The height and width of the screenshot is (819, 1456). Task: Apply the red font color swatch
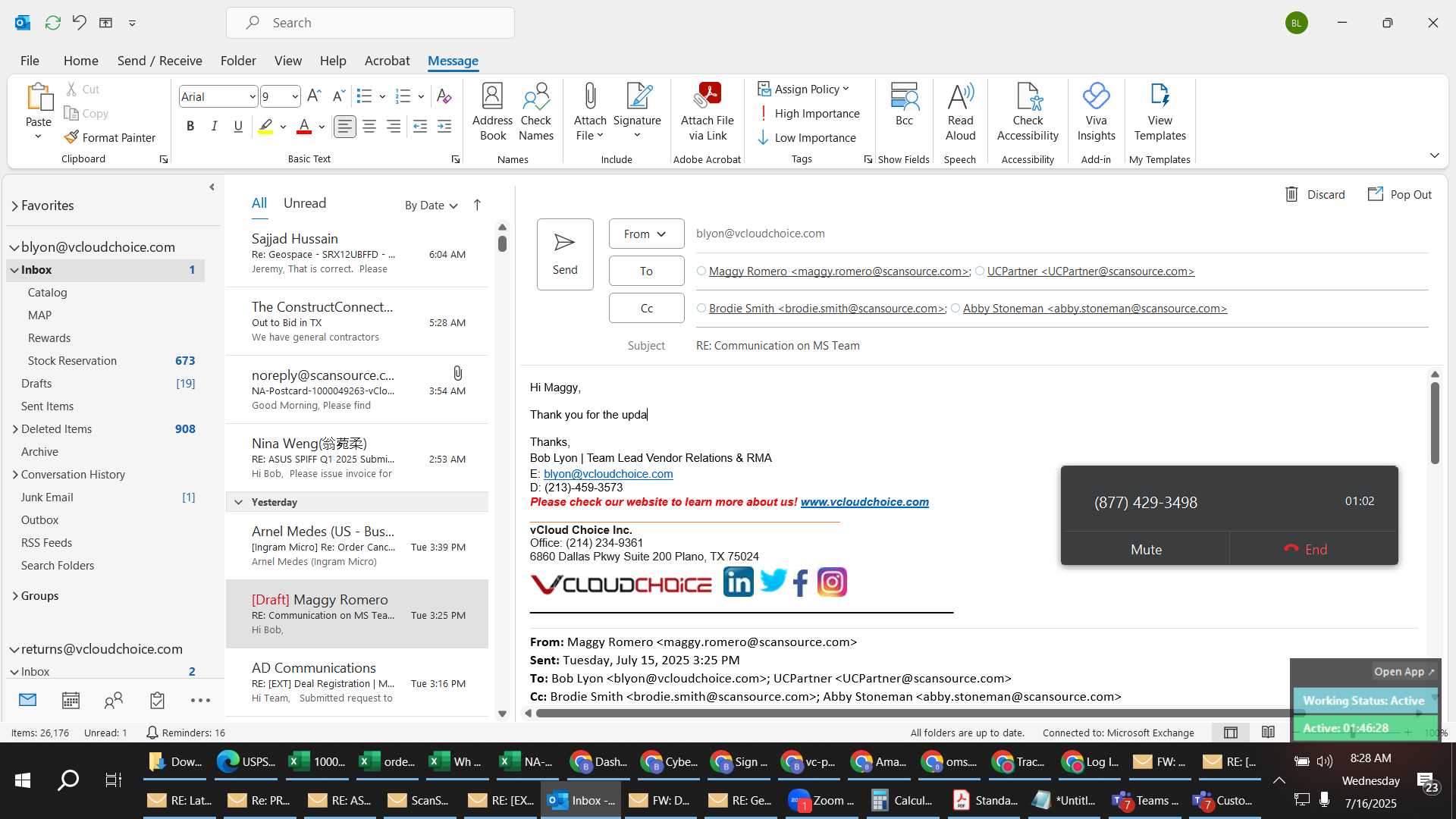pyautogui.click(x=304, y=127)
